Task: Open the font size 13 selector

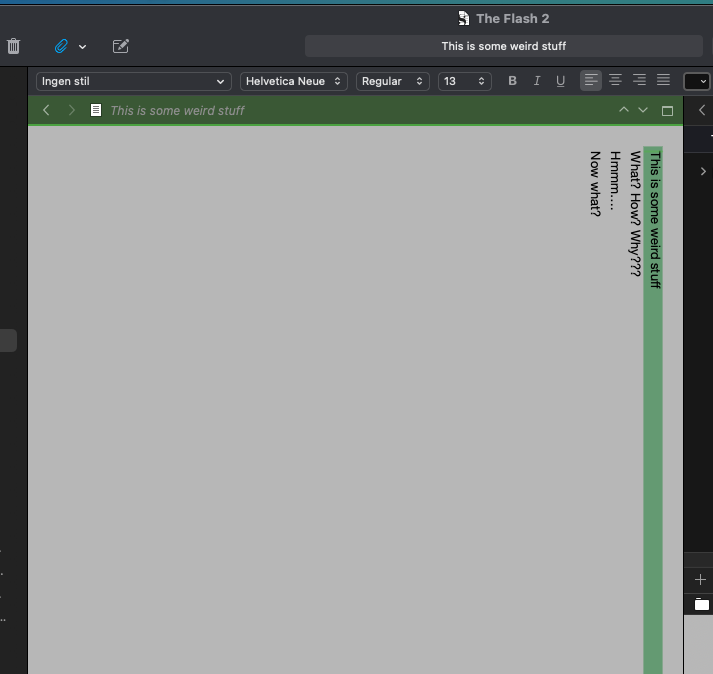Action: tap(465, 81)
